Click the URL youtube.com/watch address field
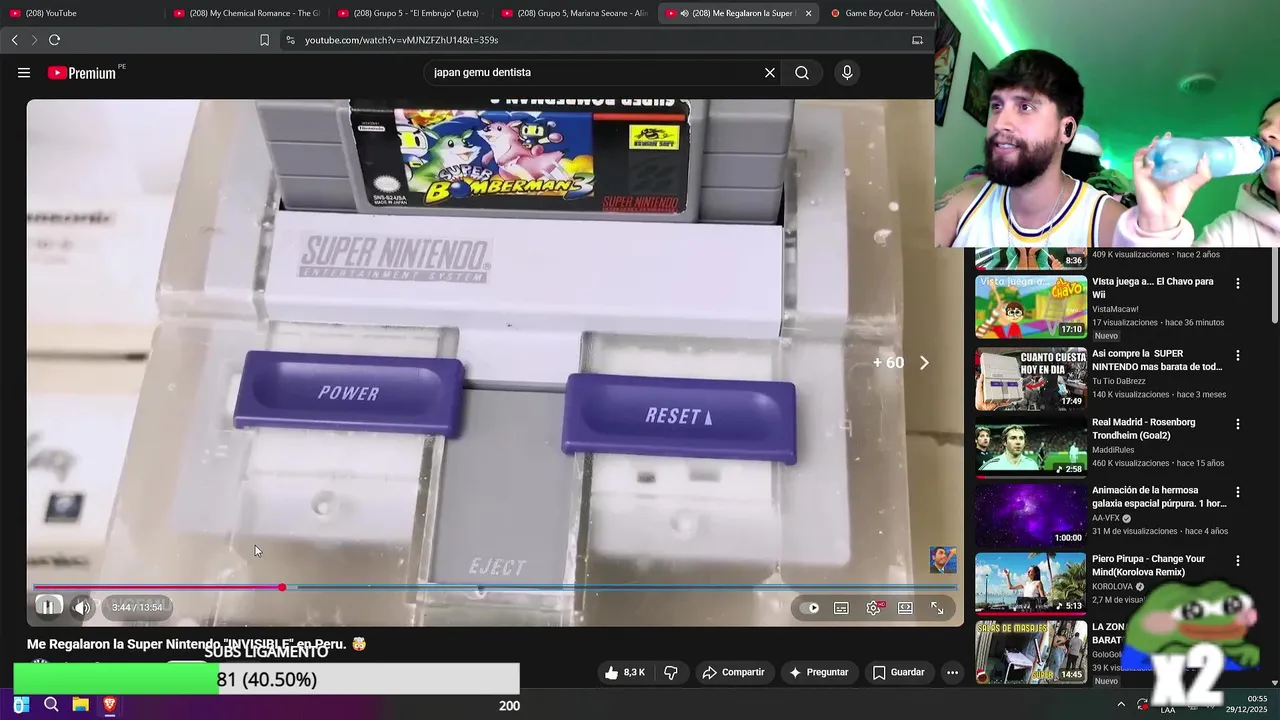The width and height of the screenshot is (1280, 720). tap(401, 40)
